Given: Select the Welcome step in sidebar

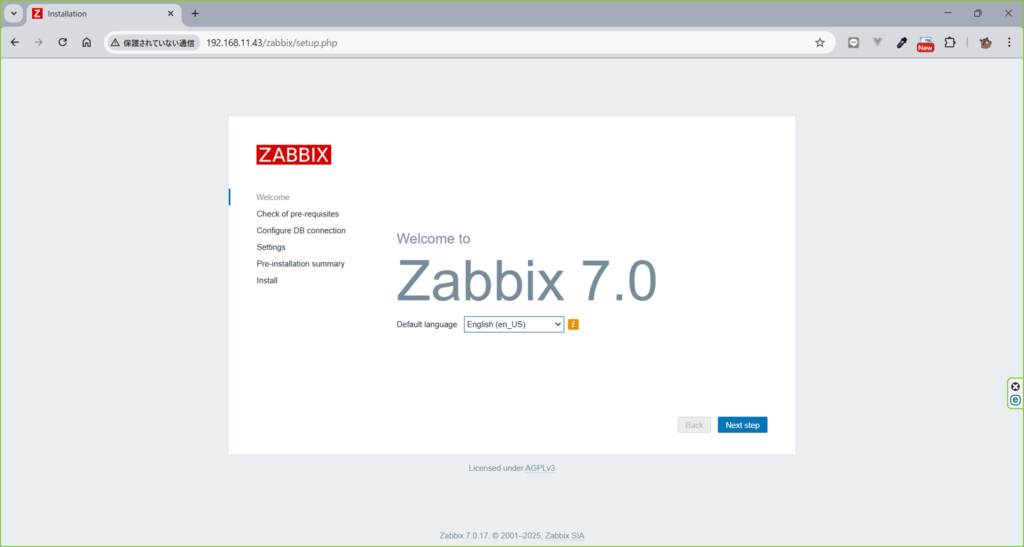Looking at the screenshot, I should click(272, 197).
